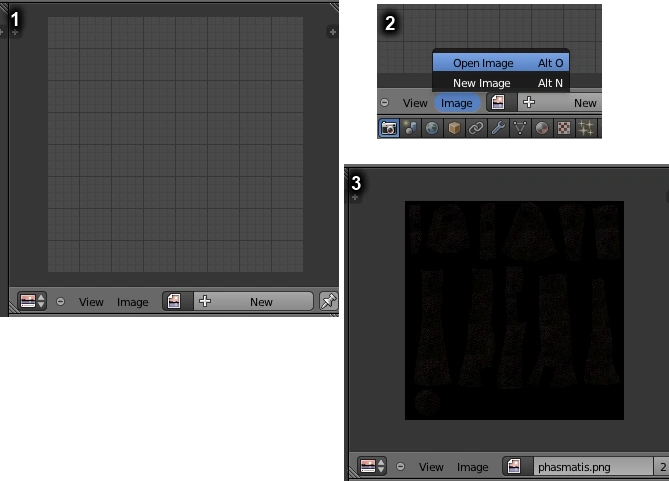
Task: Open the Scene properties tab icon
Action: click(x=410, y=128)
